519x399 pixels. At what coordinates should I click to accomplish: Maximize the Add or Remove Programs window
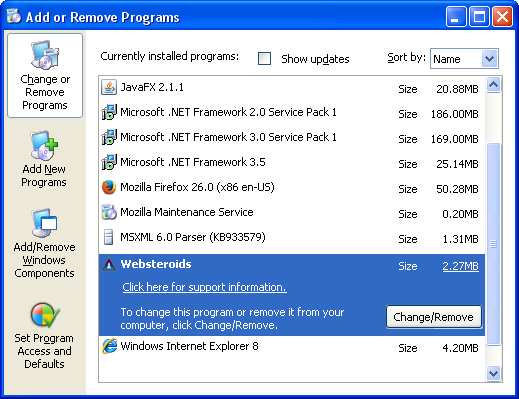[x=479, y=17]
